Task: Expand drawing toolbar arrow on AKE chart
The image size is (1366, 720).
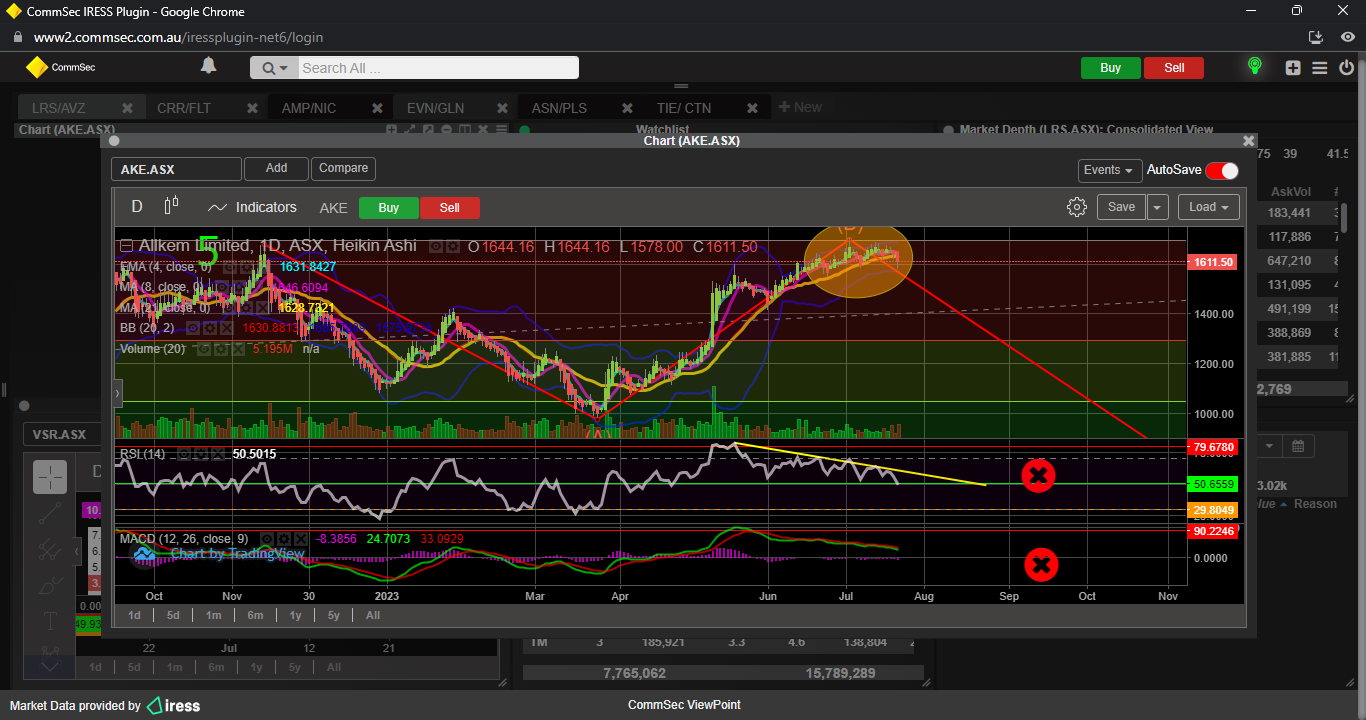Action: (x=117, y=394)
